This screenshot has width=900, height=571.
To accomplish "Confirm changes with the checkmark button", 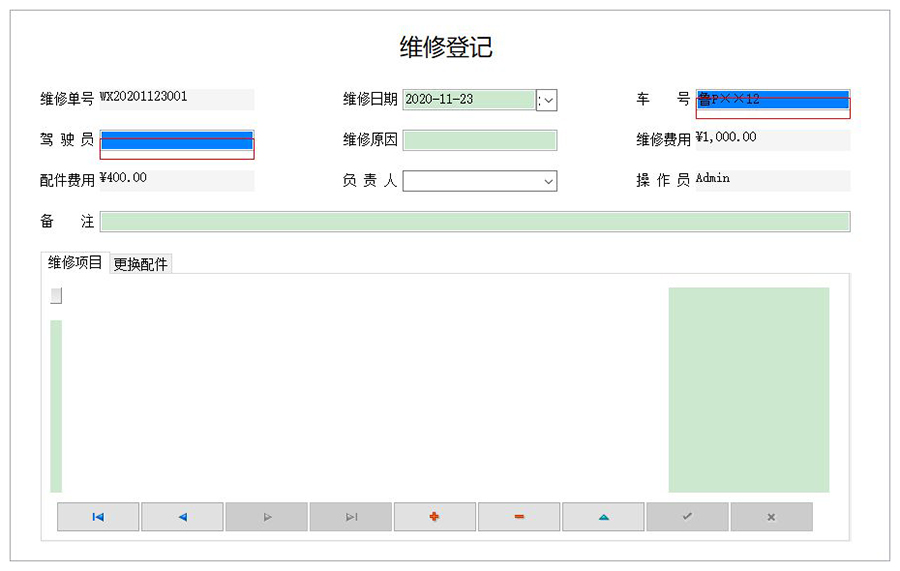I will tap(687, 517).
